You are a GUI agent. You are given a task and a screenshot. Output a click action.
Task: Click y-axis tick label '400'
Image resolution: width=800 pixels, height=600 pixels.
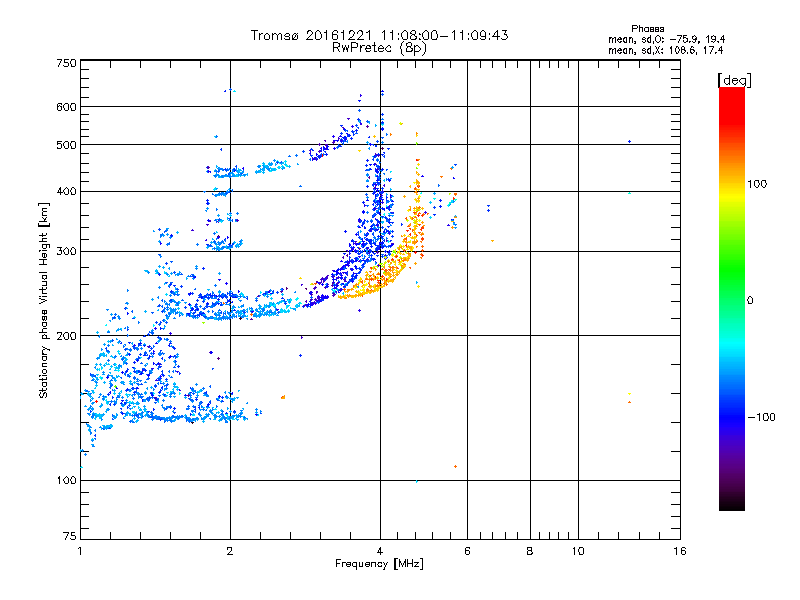67,191
